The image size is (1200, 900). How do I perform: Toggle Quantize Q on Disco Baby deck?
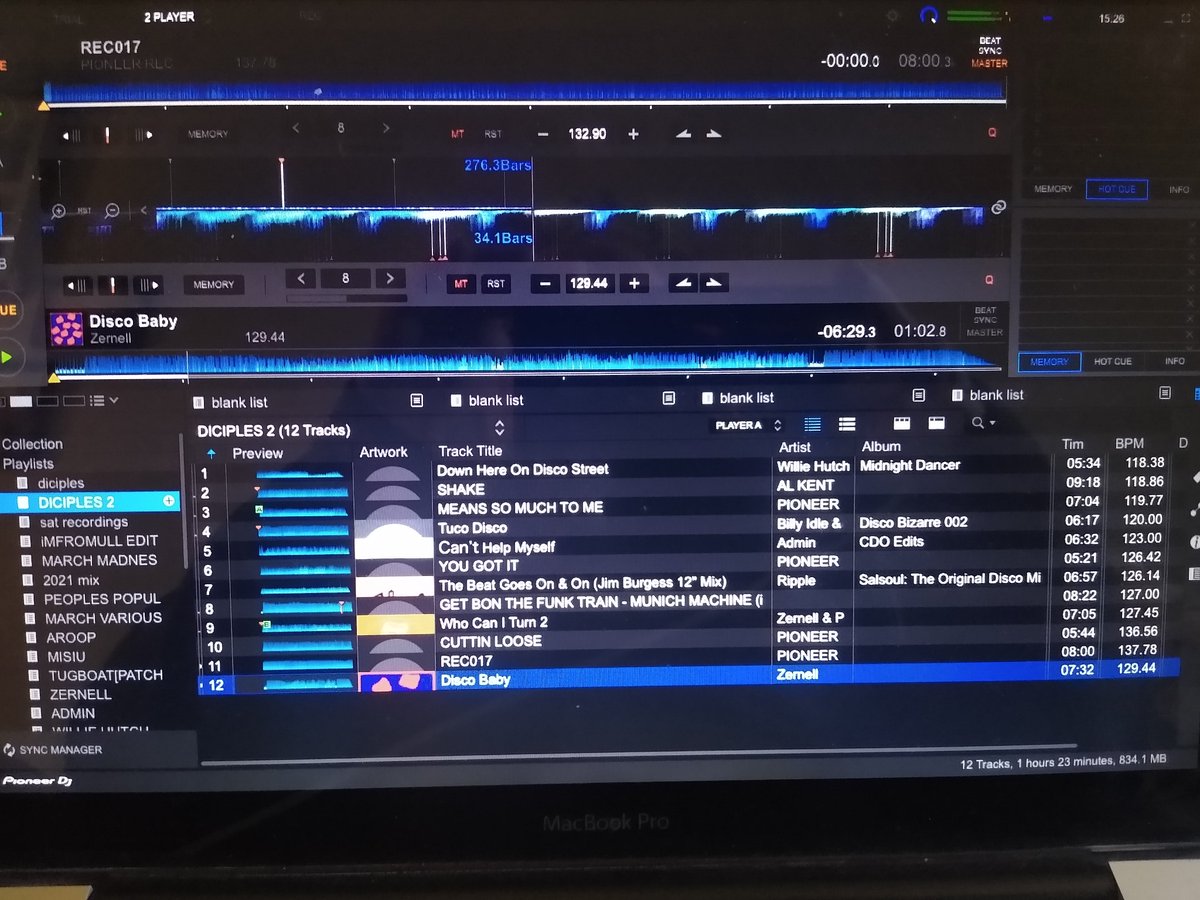(x=990, y=280)
